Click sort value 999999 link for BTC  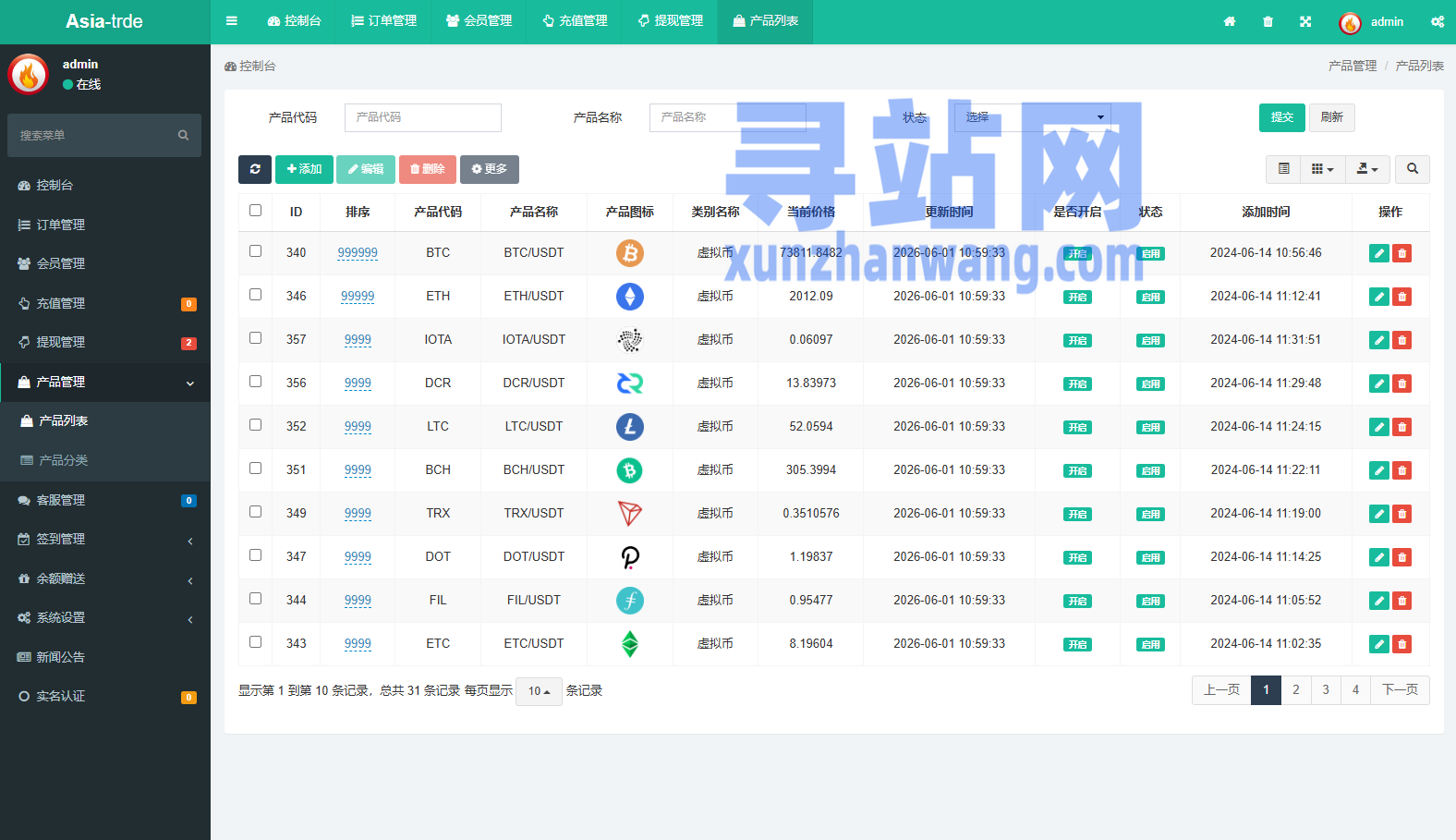[358, 253]
